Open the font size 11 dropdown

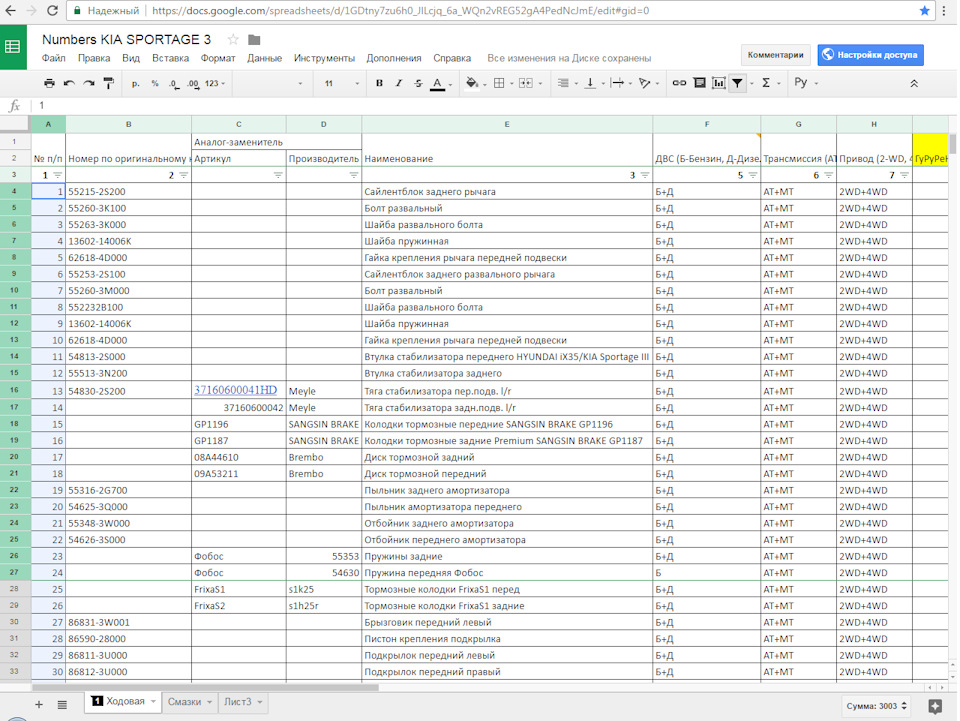(341, 83)
